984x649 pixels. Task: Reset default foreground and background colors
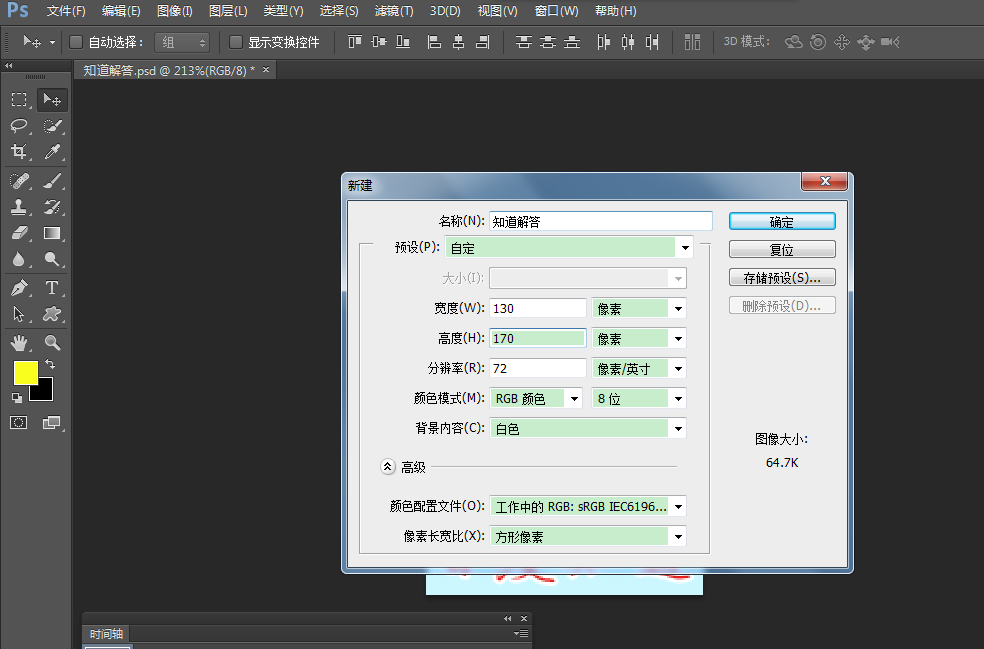[x=17, y=397]
